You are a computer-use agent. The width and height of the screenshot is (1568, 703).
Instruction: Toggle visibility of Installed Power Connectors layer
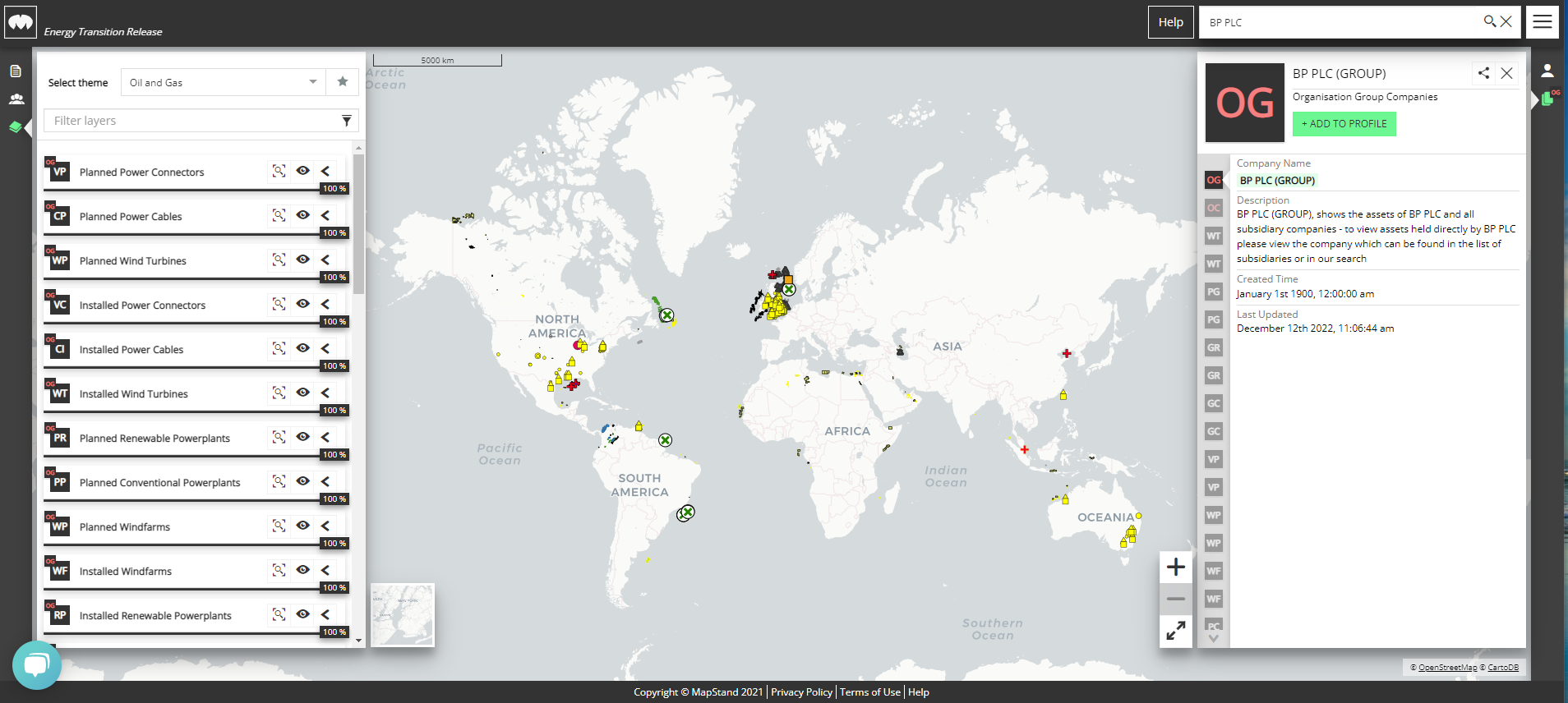point(303,304)
